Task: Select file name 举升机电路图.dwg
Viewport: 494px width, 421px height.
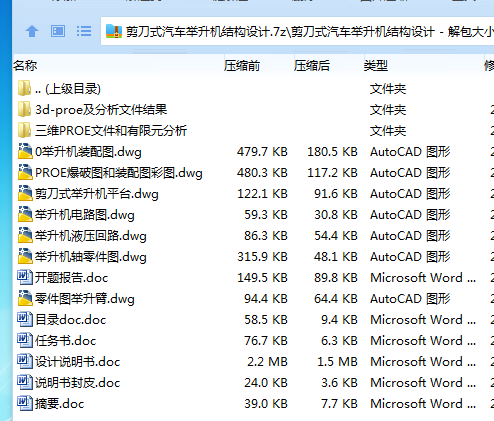Action: click(x=85, y=215)
